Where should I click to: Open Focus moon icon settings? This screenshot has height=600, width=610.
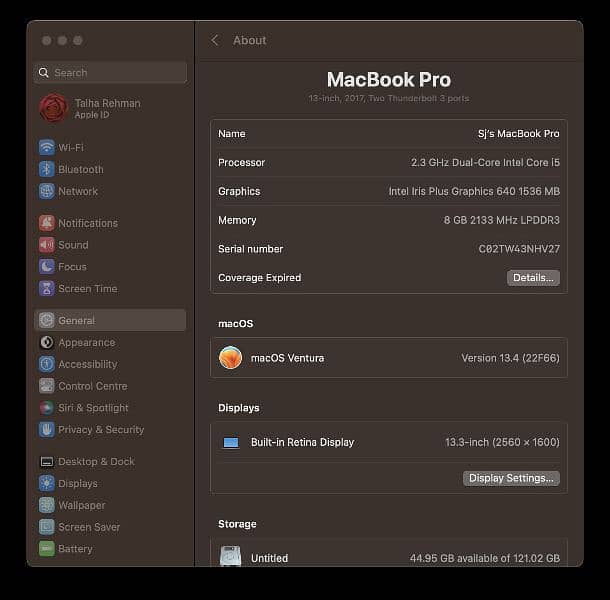pyautogui.click(x=47, y=267)
